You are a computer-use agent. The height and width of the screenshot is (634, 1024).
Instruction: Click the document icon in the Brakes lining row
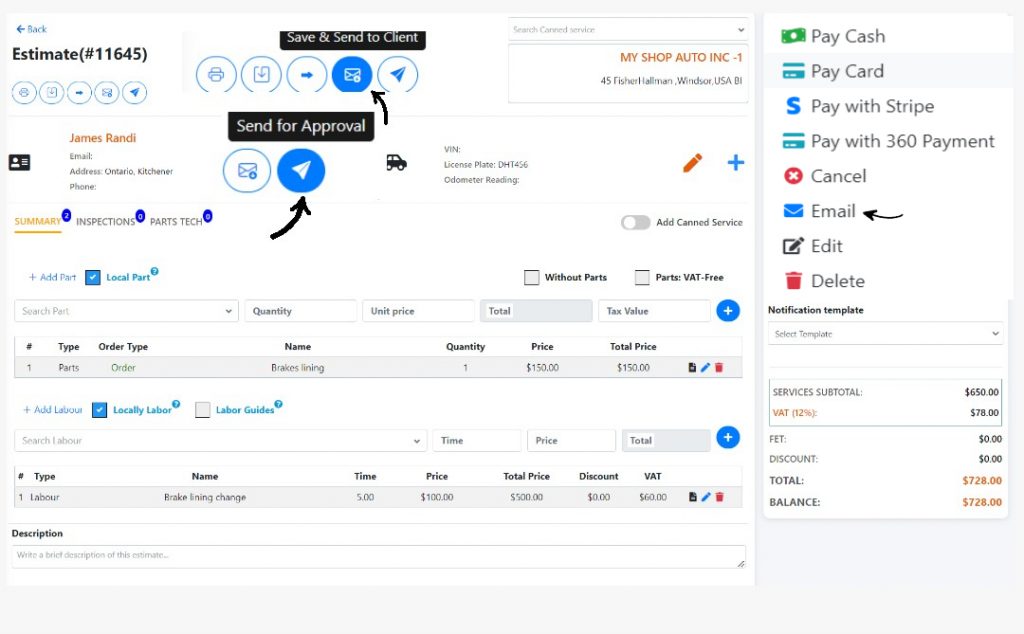pyautogui.click(x=692, y=368)
